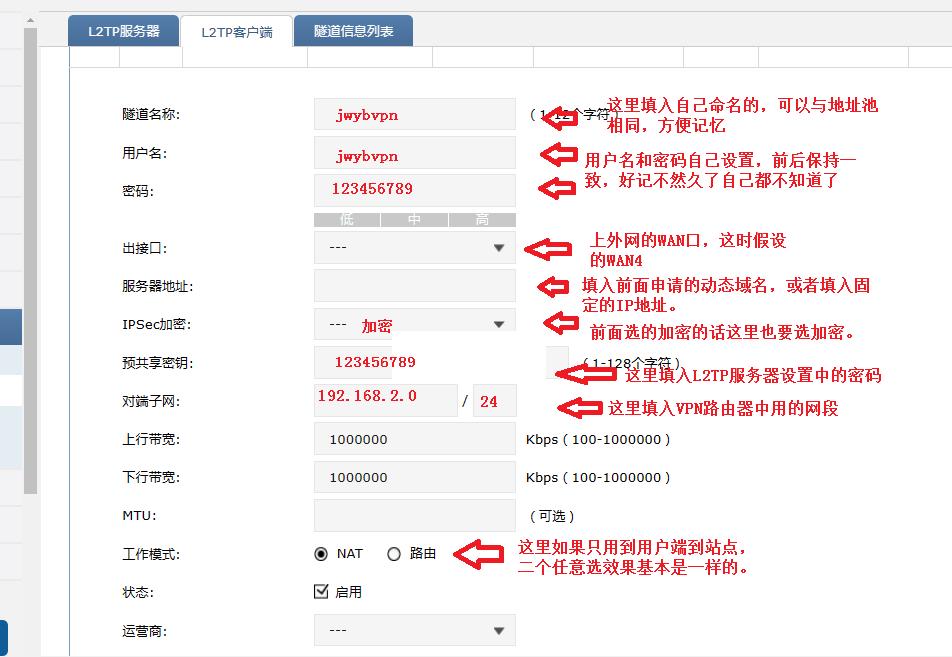Screen dimensions: 952x657
Task: Click the 密码 field containing 123456789
Action: [x=414, y=190]
